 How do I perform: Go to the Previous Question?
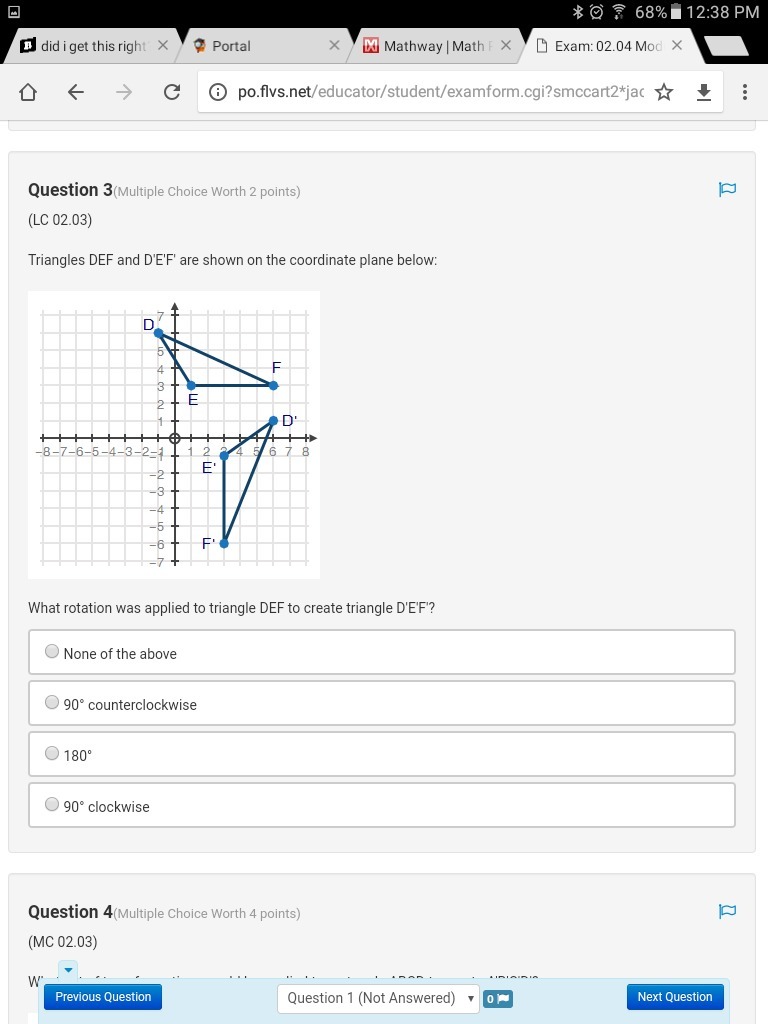click(103, 997)
